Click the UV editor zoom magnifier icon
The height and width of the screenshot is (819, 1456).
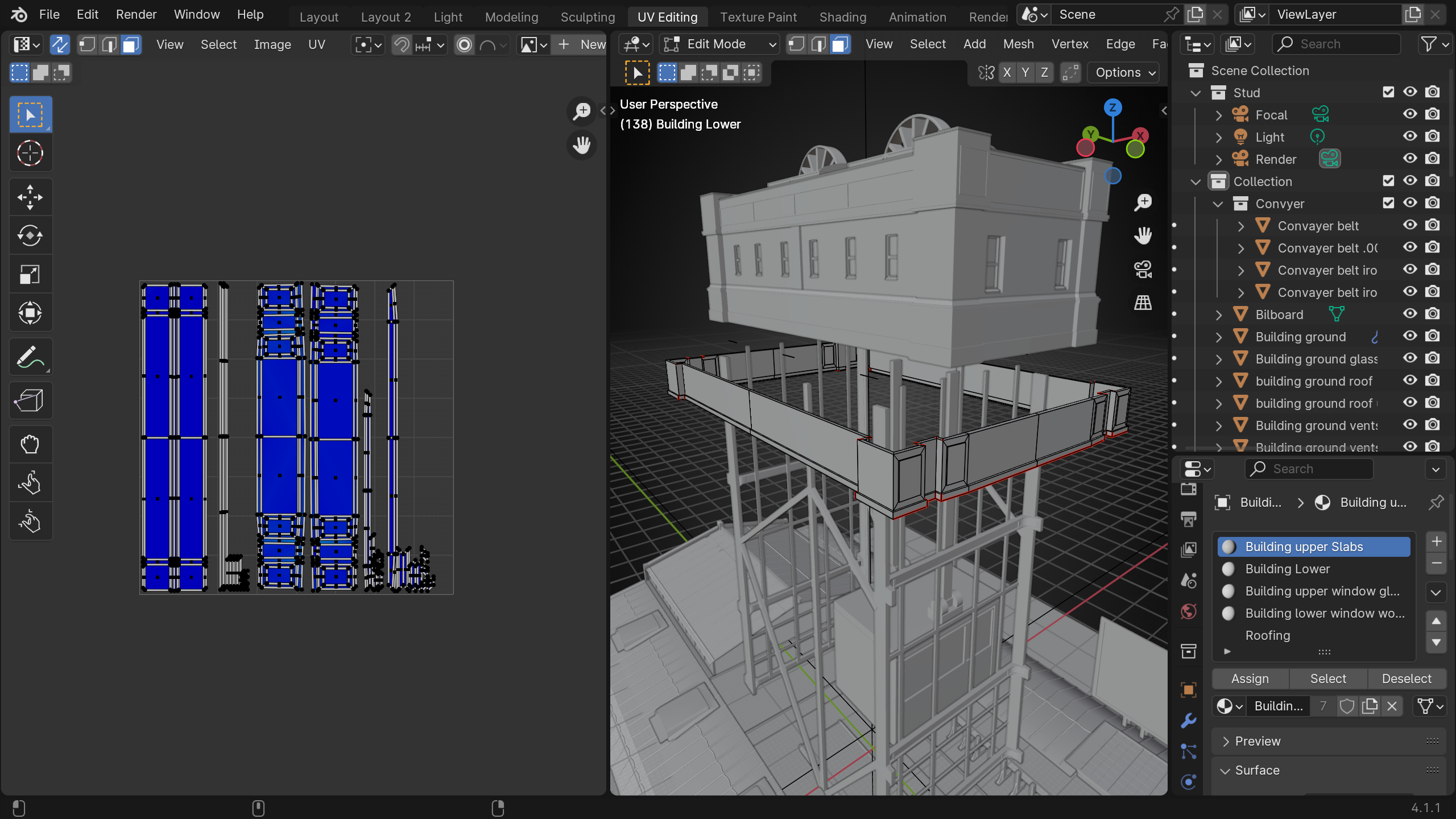point(582,111)
